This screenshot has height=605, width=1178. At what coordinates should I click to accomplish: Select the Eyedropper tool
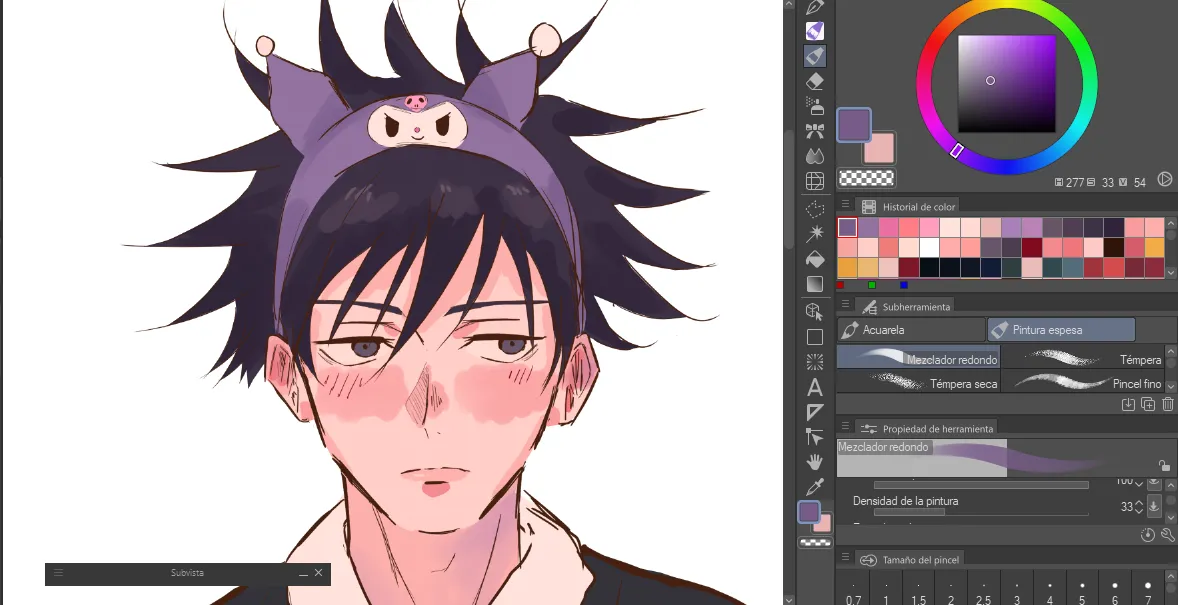point(814,487)
